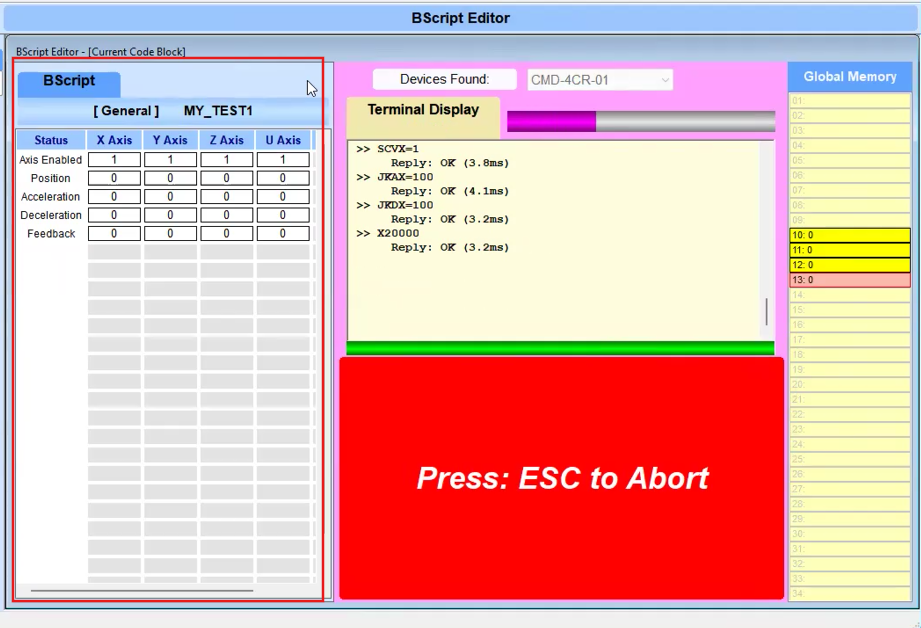
Task: Click the Position row label
Action: coord(51,178)
